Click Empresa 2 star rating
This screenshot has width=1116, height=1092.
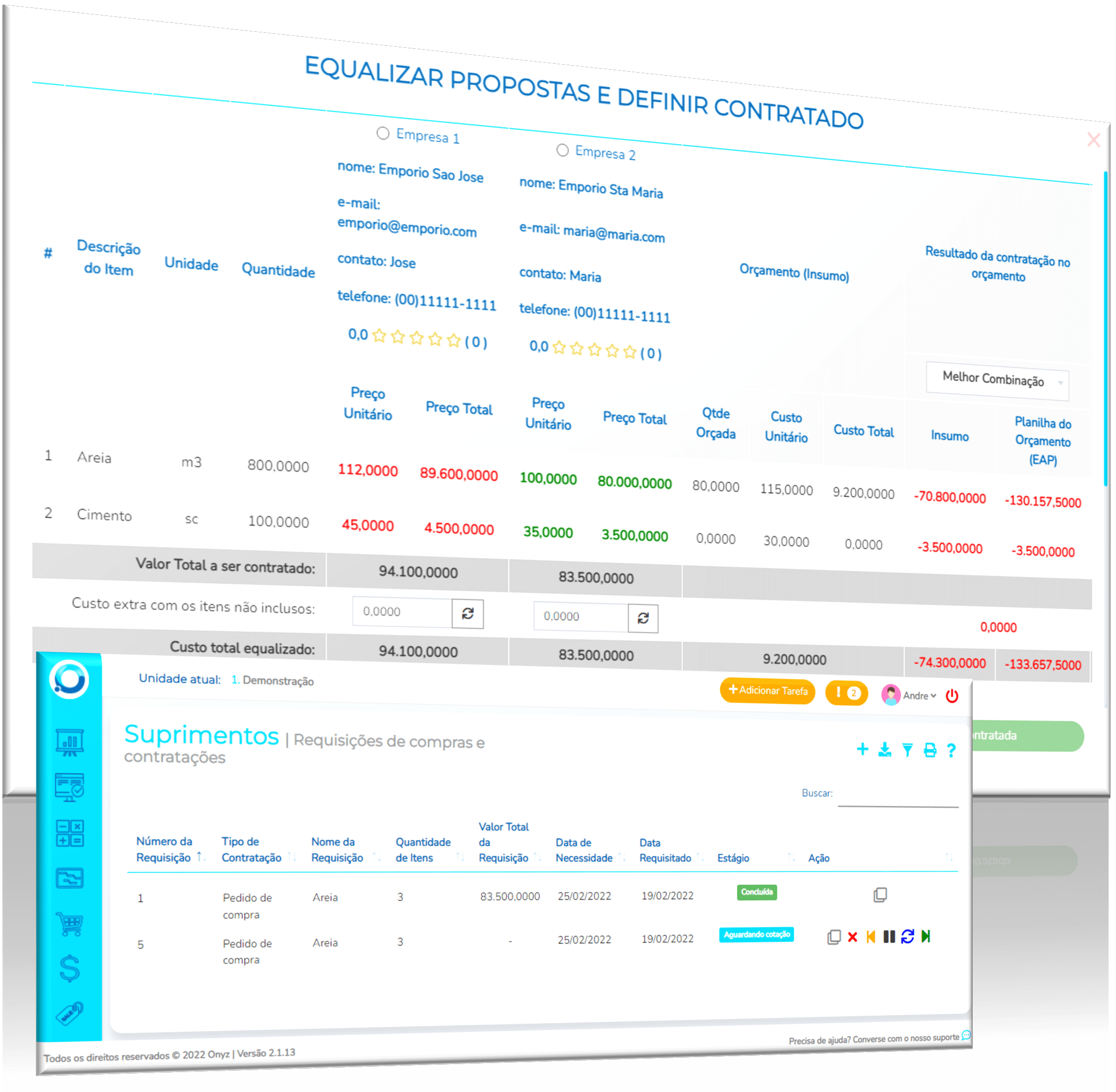tap(595, 350)
